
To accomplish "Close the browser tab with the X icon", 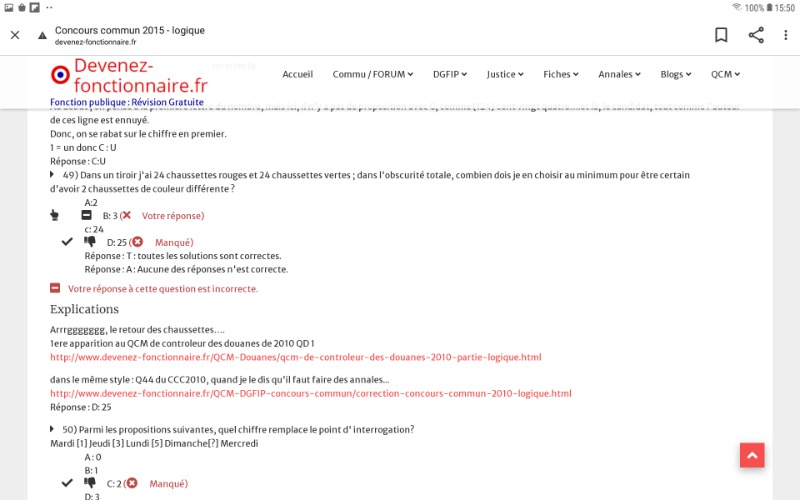I will pyautogui.click(x=15, y=35).
